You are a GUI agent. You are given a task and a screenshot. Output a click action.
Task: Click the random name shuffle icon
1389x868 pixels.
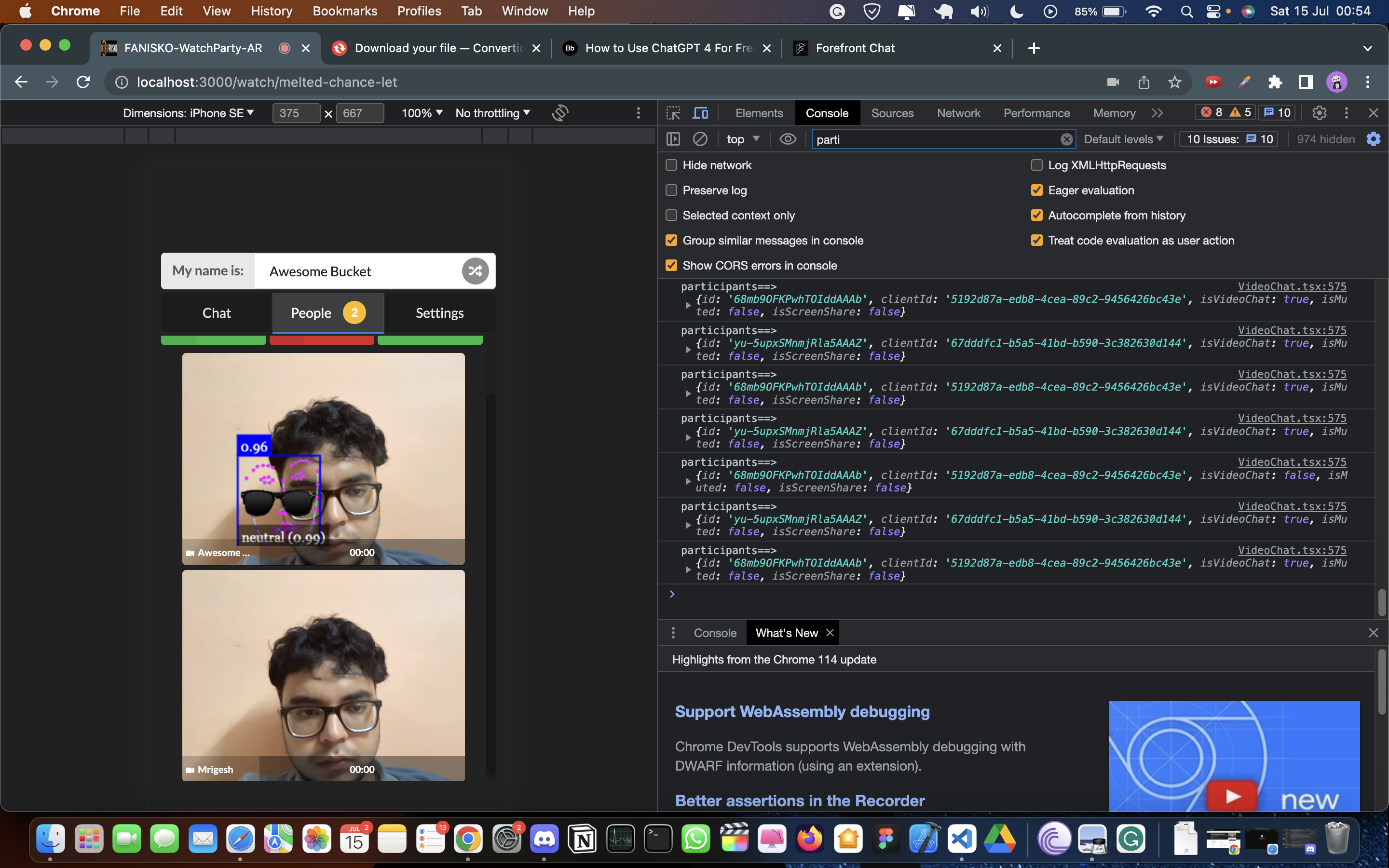[x=475, y=271]
